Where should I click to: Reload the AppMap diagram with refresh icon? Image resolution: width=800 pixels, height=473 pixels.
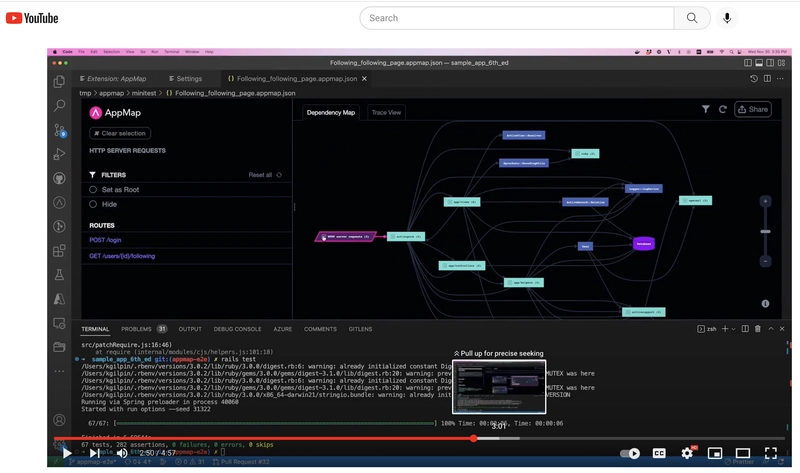click(722, 109)
